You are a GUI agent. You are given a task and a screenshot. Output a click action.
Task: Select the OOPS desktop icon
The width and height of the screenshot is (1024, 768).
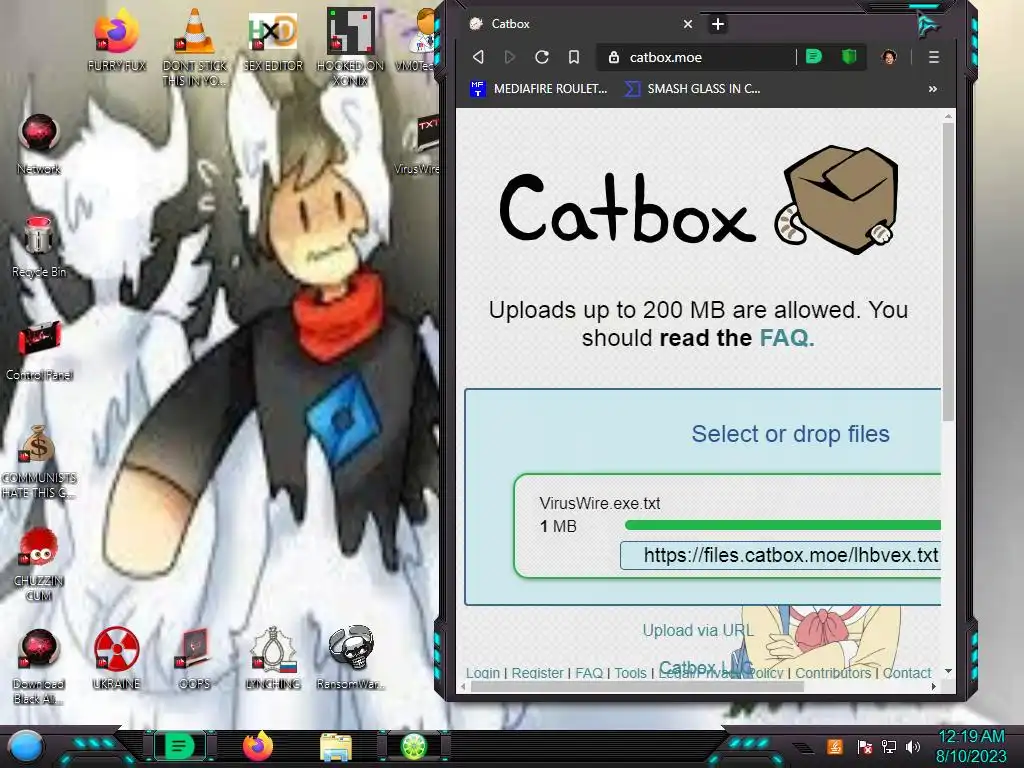coord(195,658)
